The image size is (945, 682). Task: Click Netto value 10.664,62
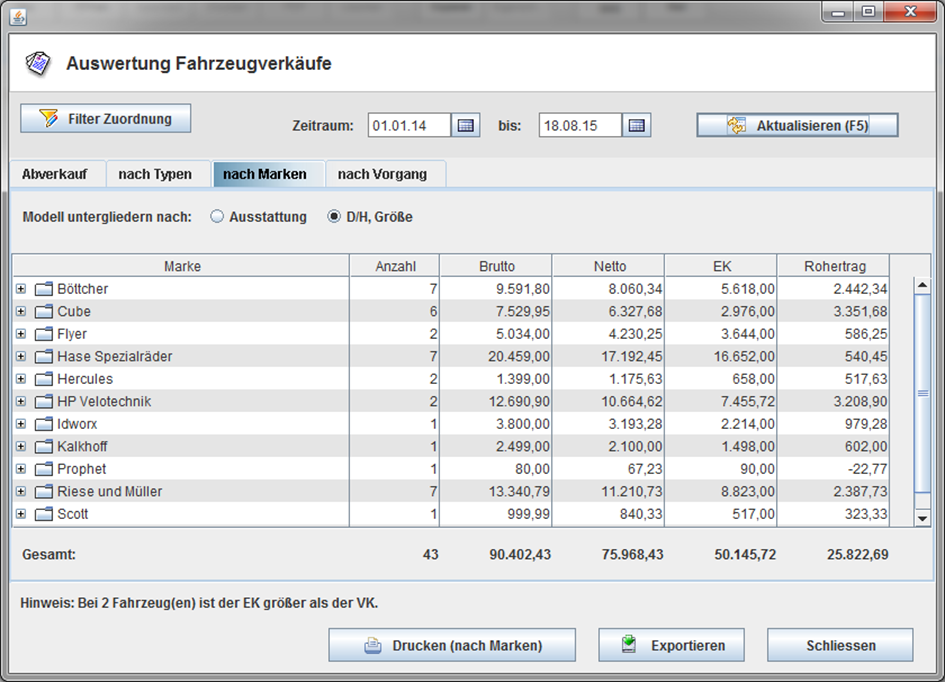pyautogui.click(x=632, y=402)
